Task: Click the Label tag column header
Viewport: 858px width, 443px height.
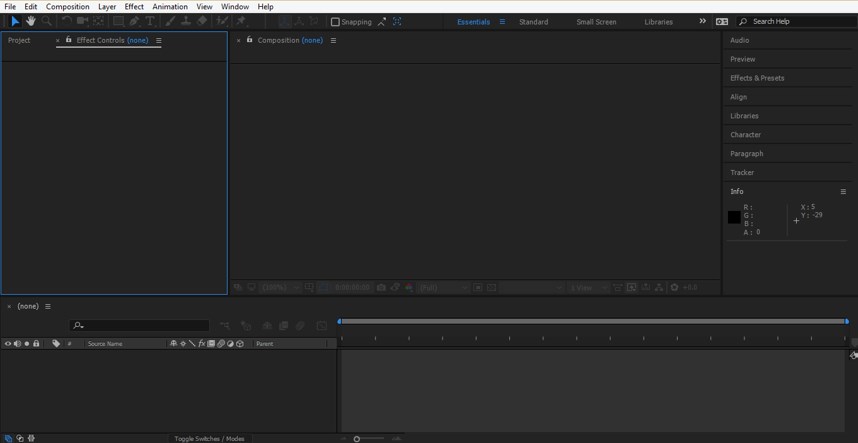Action: pos(56,344)
